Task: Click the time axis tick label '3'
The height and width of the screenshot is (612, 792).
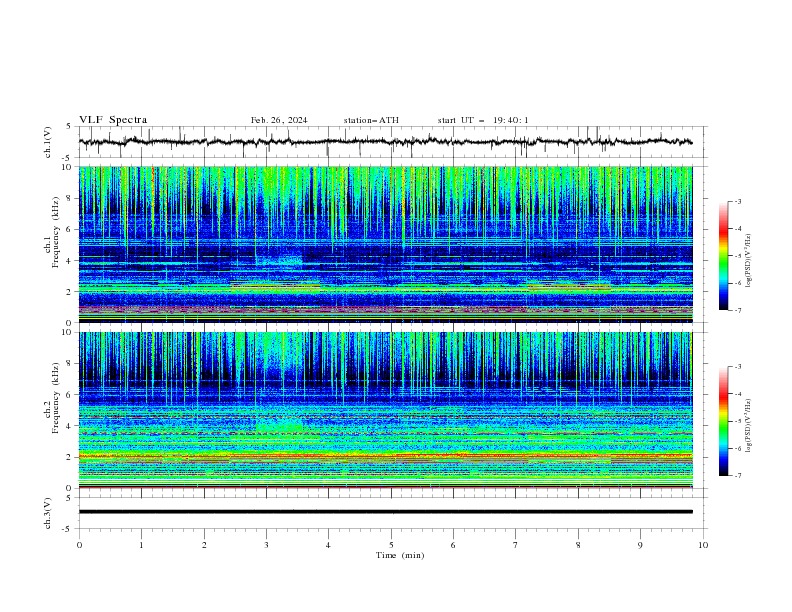Action: pyautogui.click(x=266, y=545)
